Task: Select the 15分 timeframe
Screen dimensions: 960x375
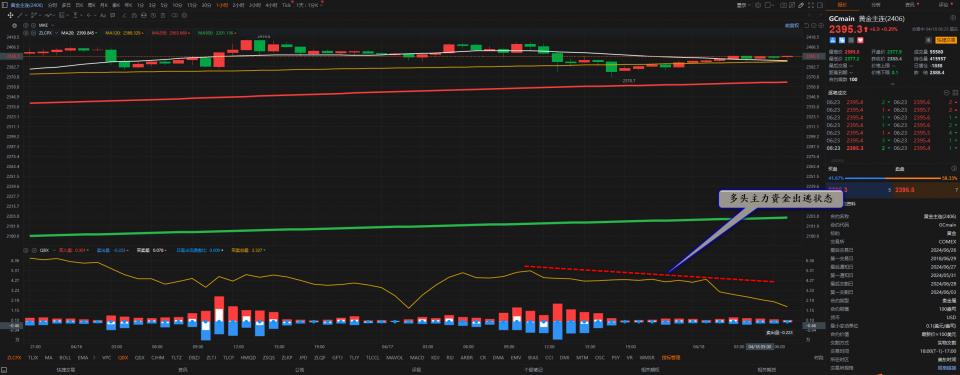Action: tap(191, 5)
